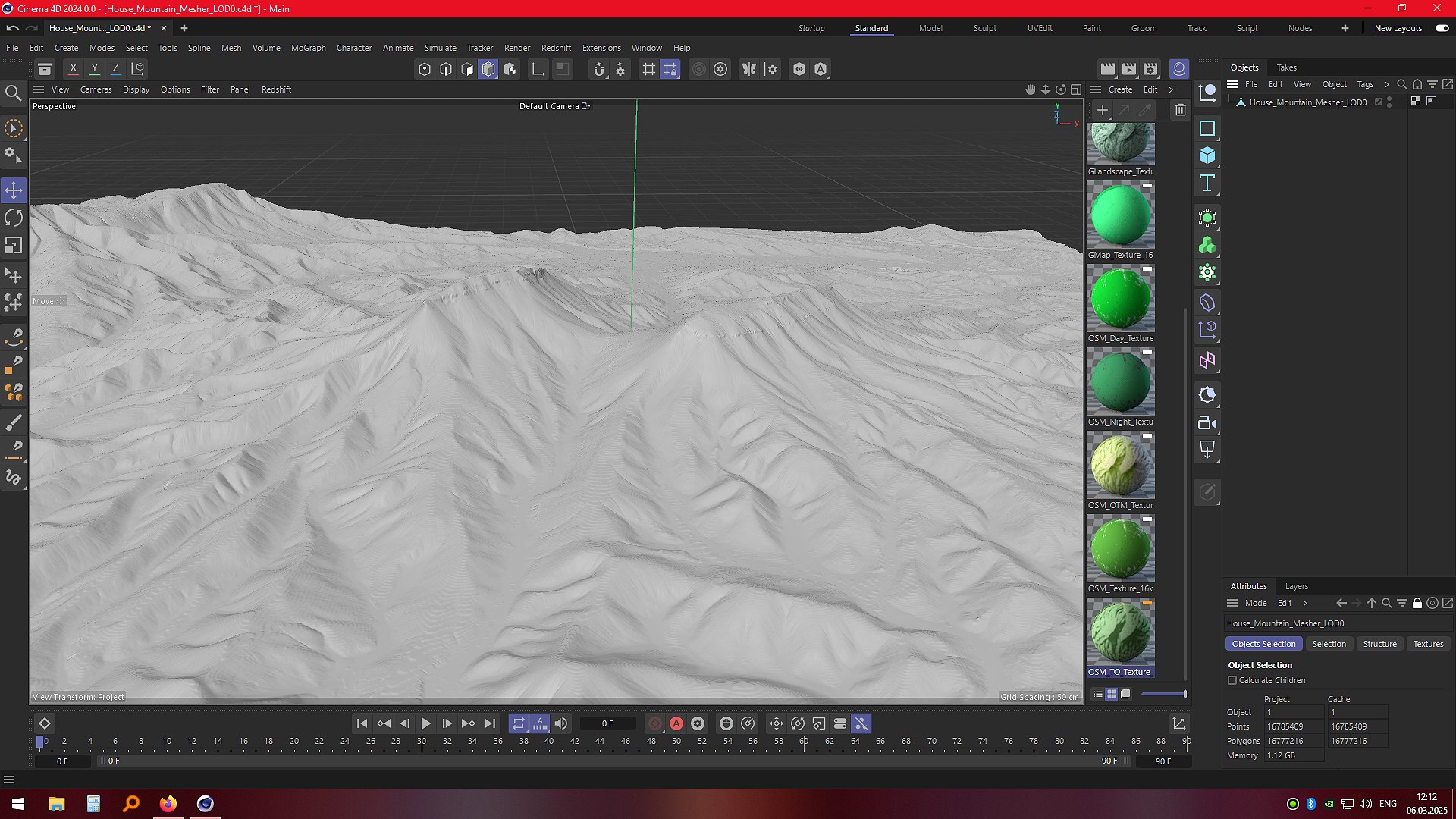Click timeline marker at frame 30
The width and height of the screenshot is (1456, 819).
[422, 741]
